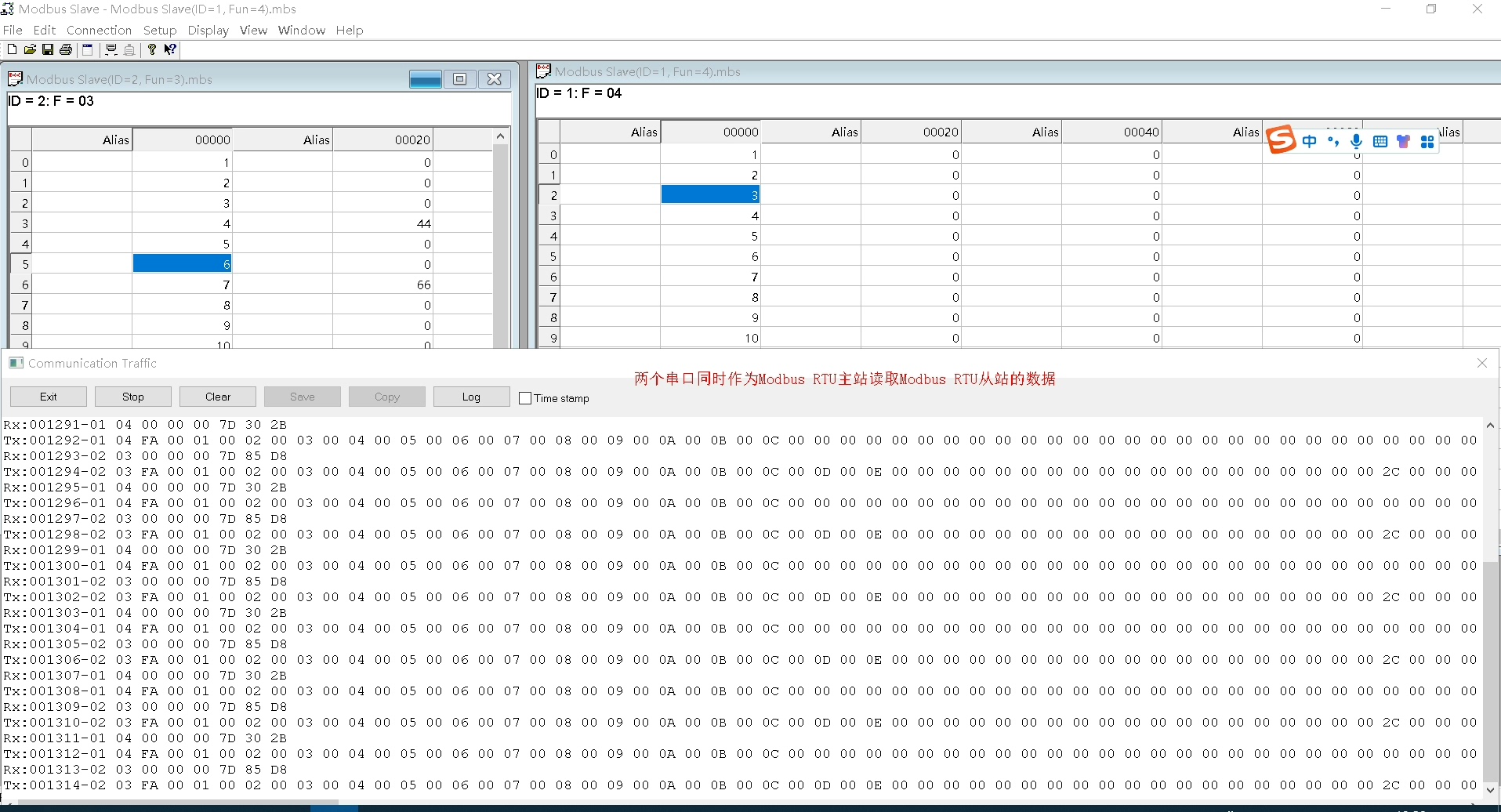
Task: Select cell with value 44 in ID=2 window
Action: pyautogui.click(x=383, y=223)
